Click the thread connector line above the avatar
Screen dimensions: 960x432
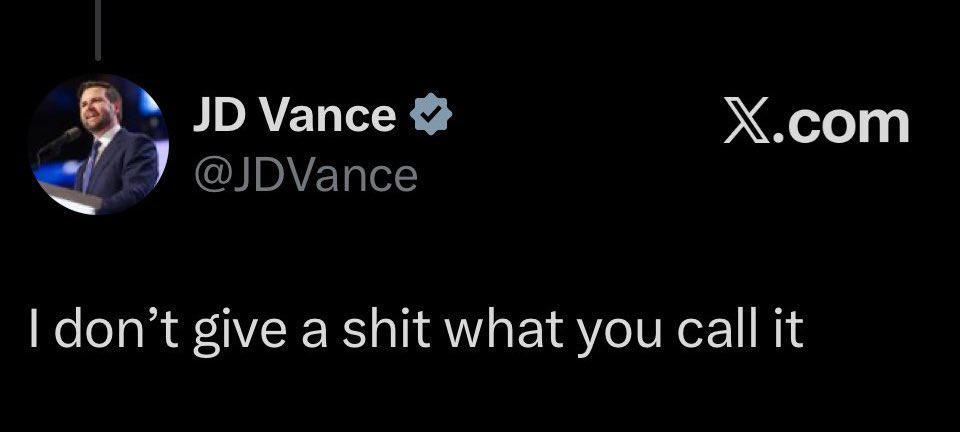click(x=98, y=30)
